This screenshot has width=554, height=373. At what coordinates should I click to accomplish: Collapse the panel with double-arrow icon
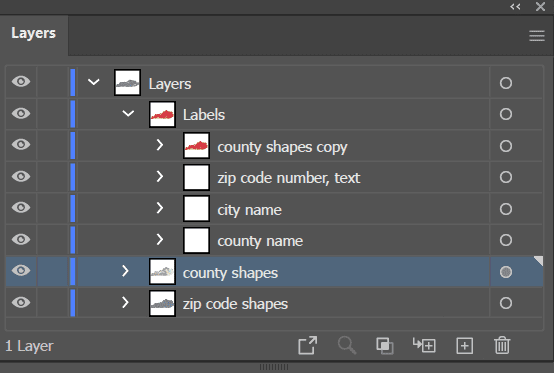pyautogui.click(x=515, y=6)
